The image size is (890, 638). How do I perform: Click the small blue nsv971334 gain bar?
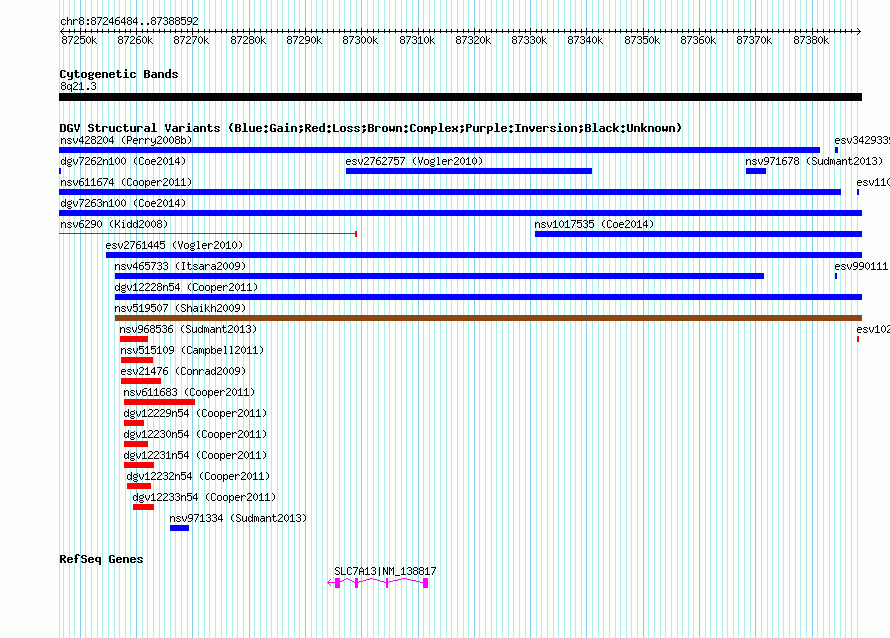click(x=179, y=528)
